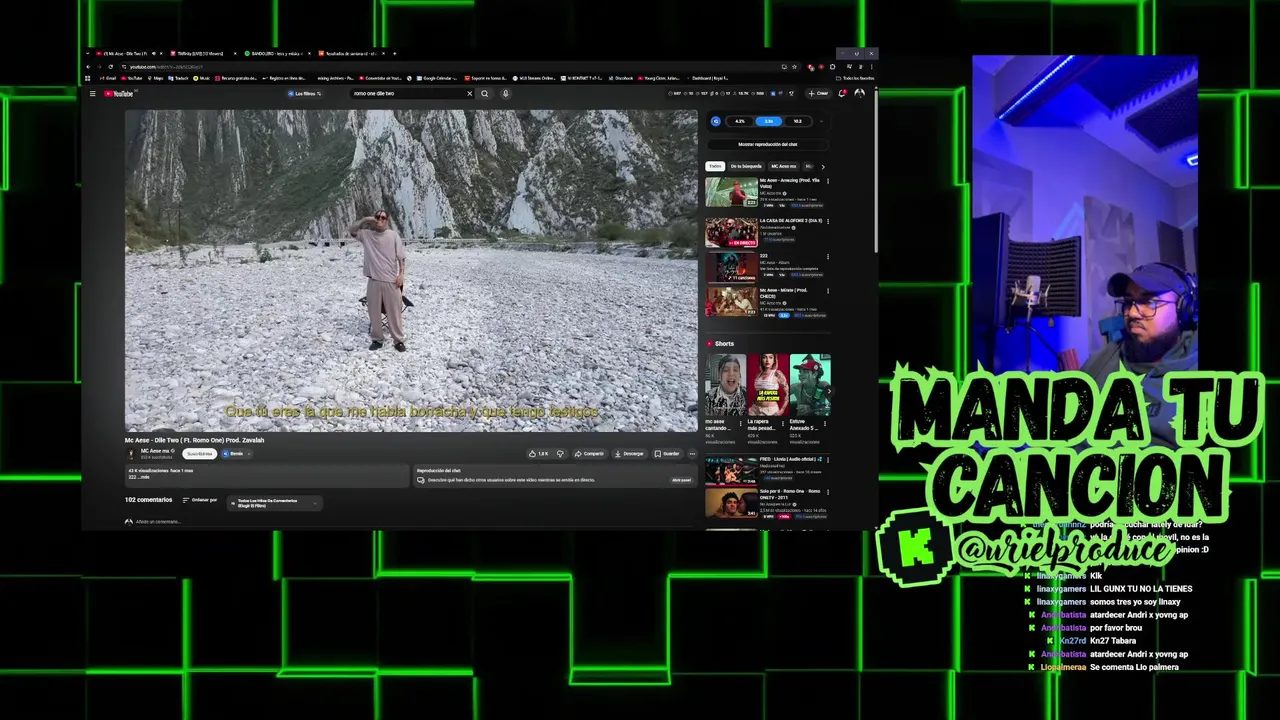Screen dimensions: 1280x720
Task: Open the 'mc aese cantando' short
Action: pos(725,385)
